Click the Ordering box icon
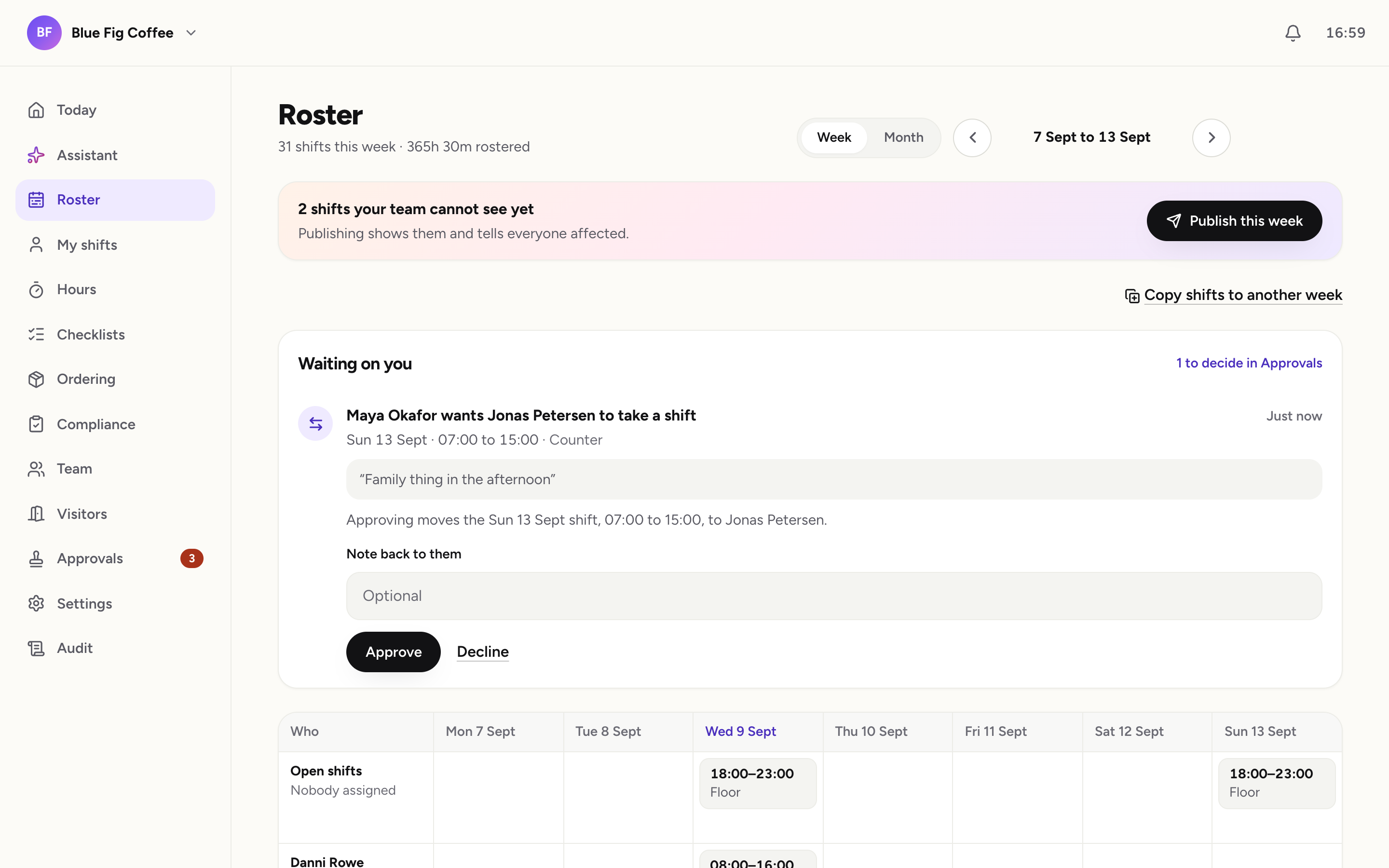This screenshot has width=1389, height=868. 36,379
